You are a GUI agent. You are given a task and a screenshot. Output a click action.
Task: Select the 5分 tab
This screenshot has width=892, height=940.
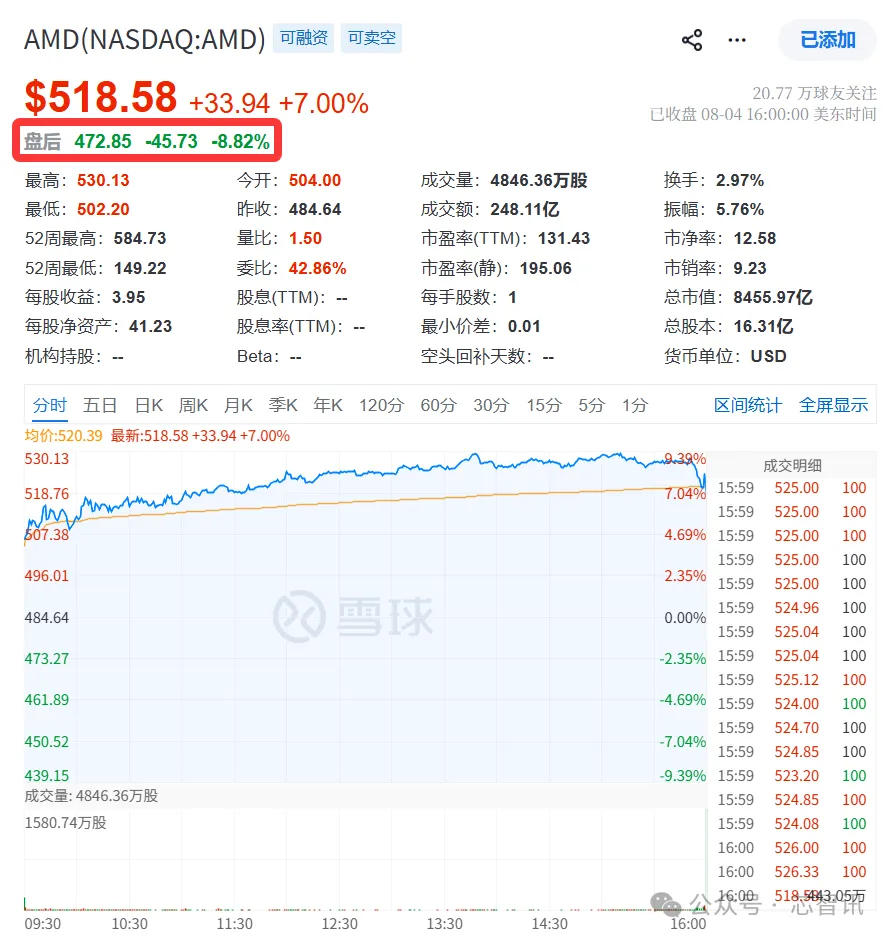[592, 405]
